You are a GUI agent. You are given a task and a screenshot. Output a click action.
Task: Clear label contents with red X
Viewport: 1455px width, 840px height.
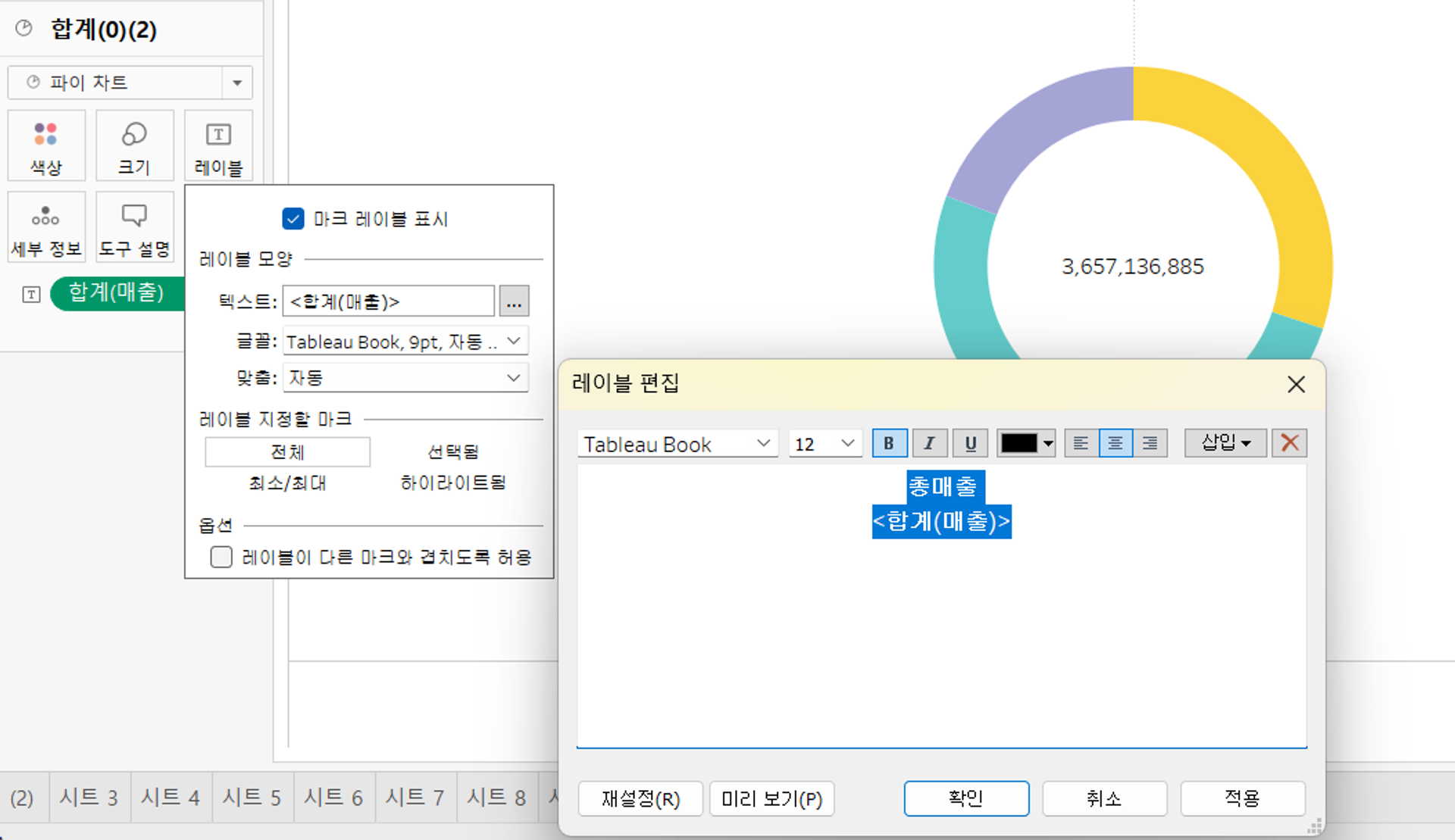pyautogui.click(x=1290, y=443)
